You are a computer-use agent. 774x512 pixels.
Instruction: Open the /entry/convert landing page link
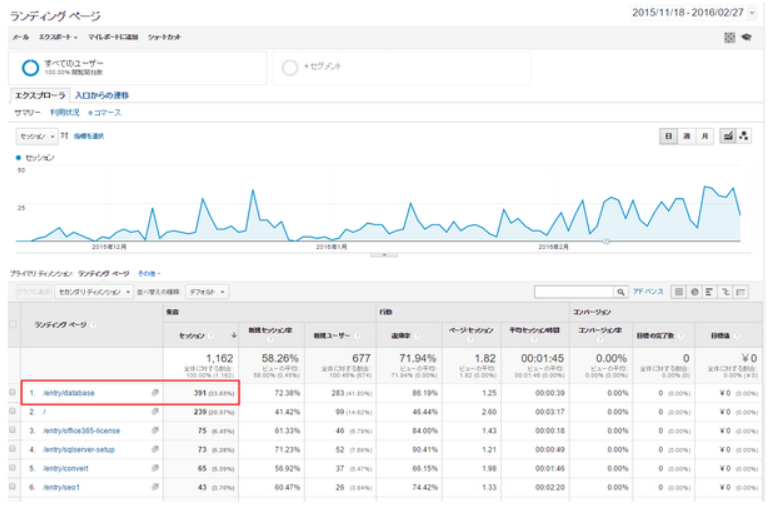coord(66,469)
